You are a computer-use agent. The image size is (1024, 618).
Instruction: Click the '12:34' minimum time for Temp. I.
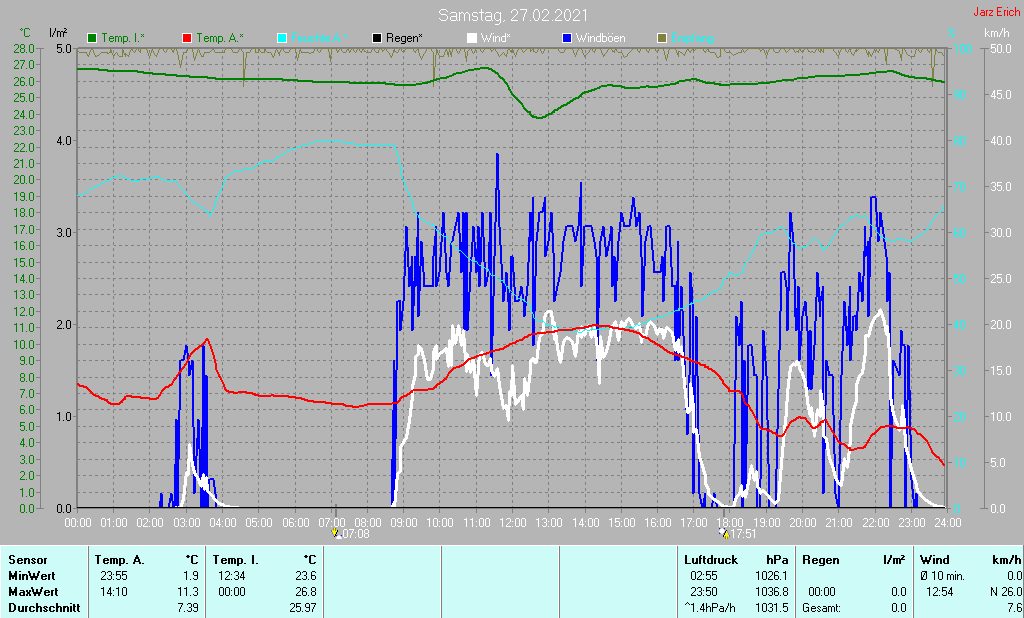(232, 576)
